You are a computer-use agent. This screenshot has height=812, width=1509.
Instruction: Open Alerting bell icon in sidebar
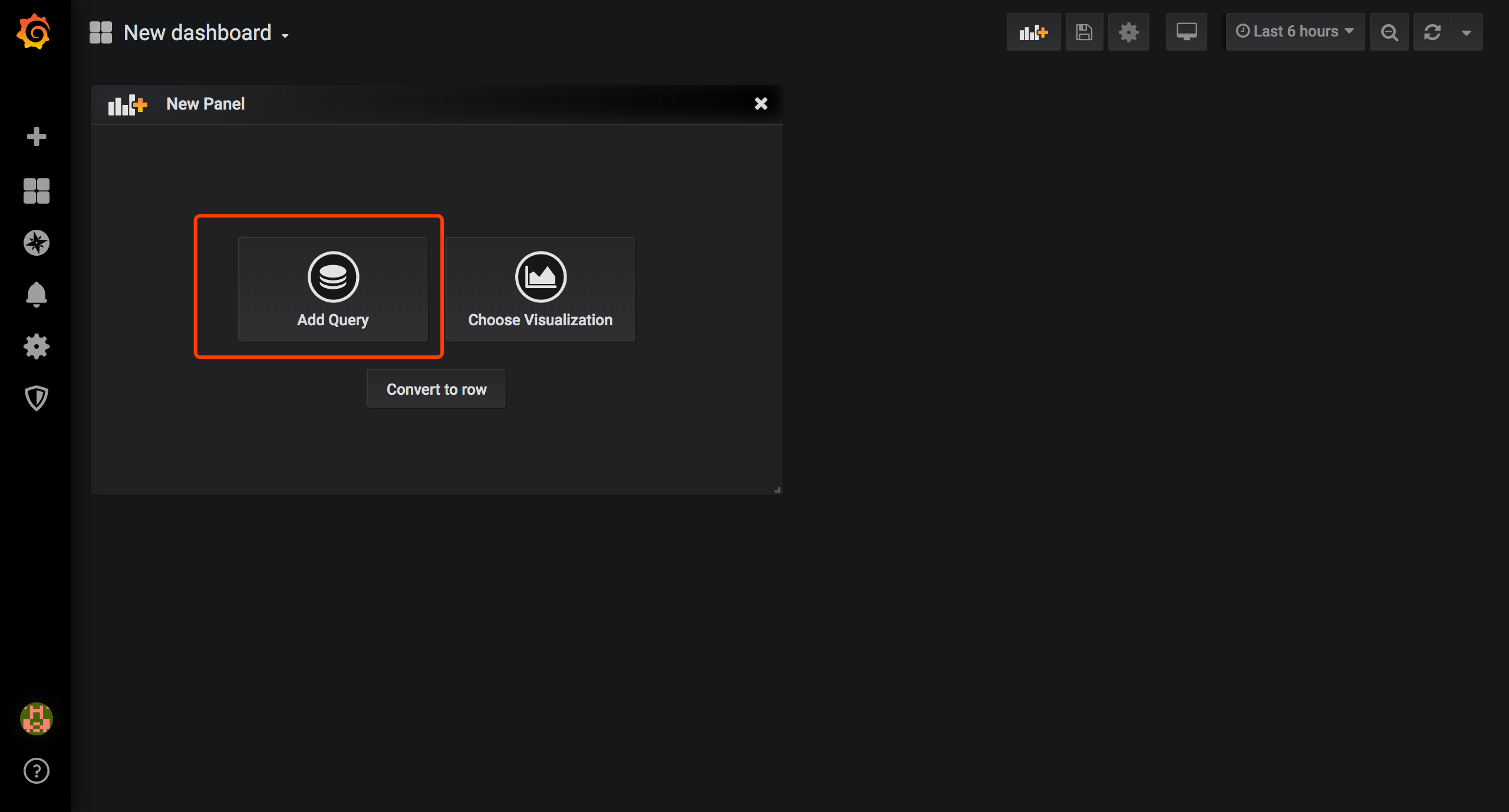coord(37,294)
